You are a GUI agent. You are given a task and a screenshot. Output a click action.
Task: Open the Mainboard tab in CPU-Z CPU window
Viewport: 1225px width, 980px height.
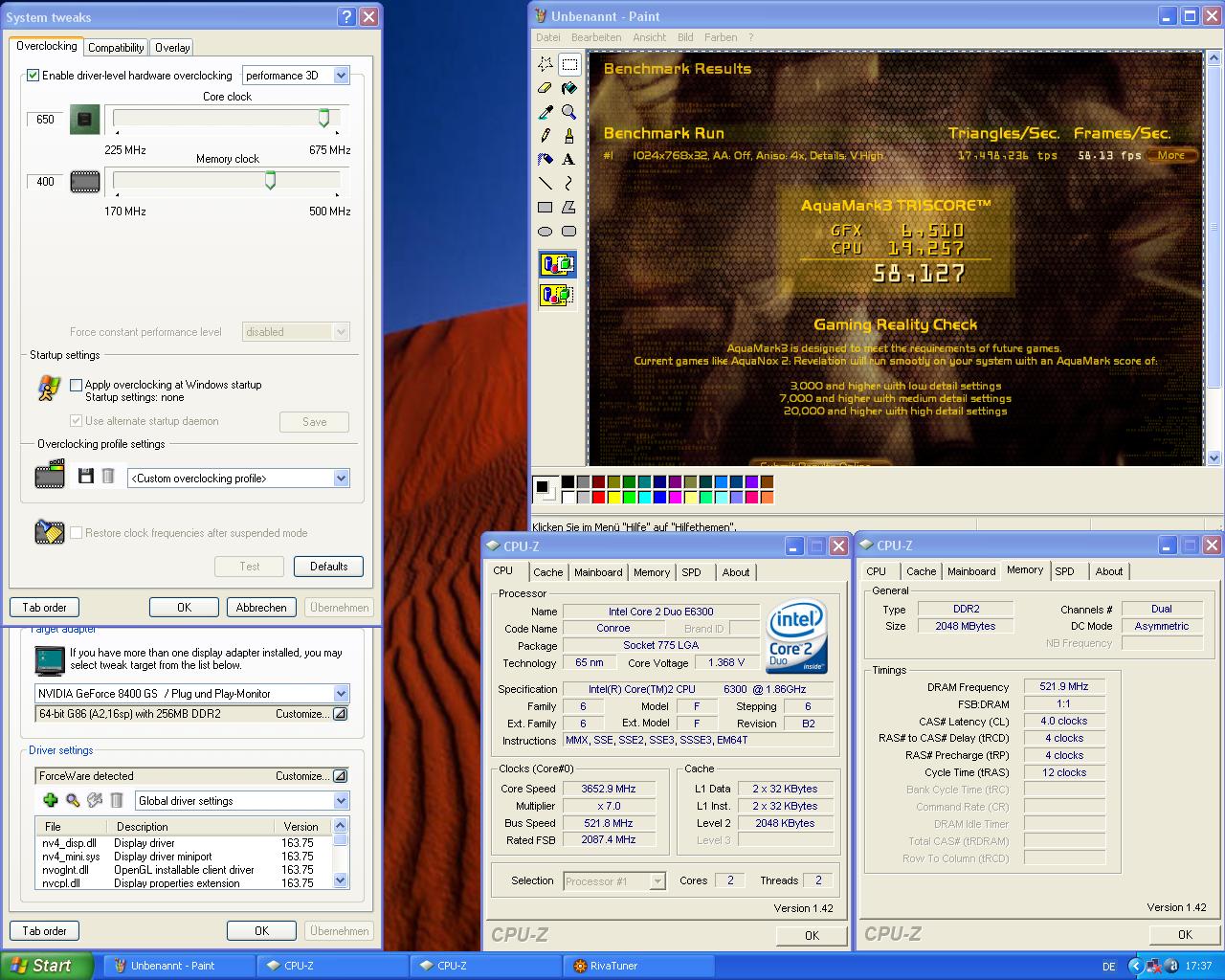(x=598, y=572)
